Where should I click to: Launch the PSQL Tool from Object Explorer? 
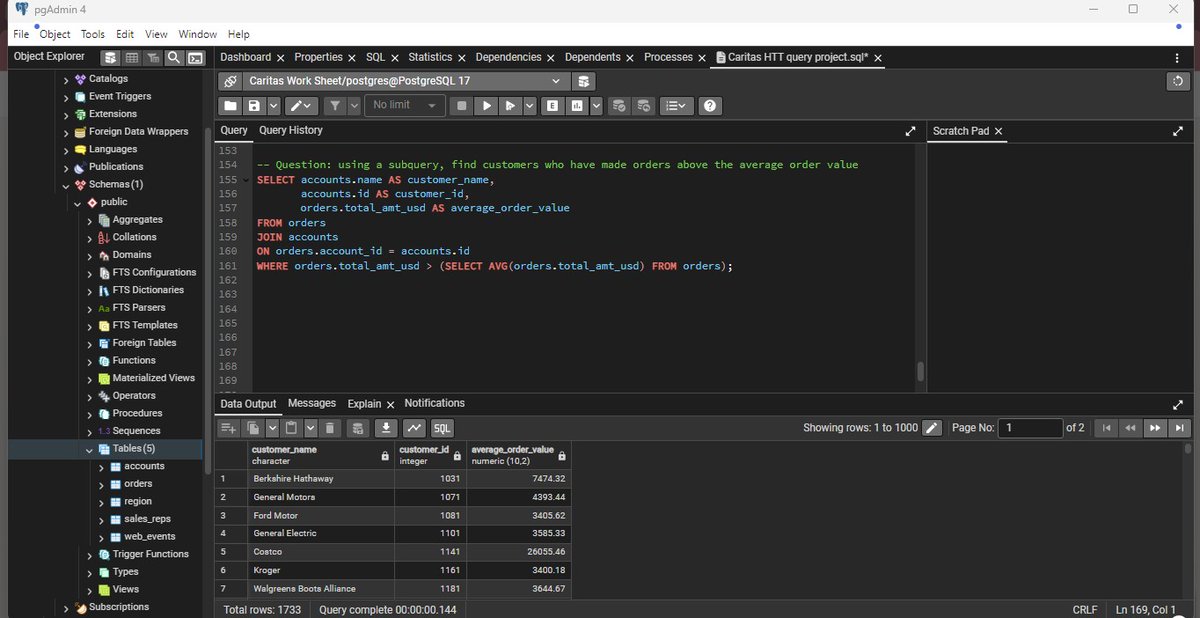tap(196, 58)
